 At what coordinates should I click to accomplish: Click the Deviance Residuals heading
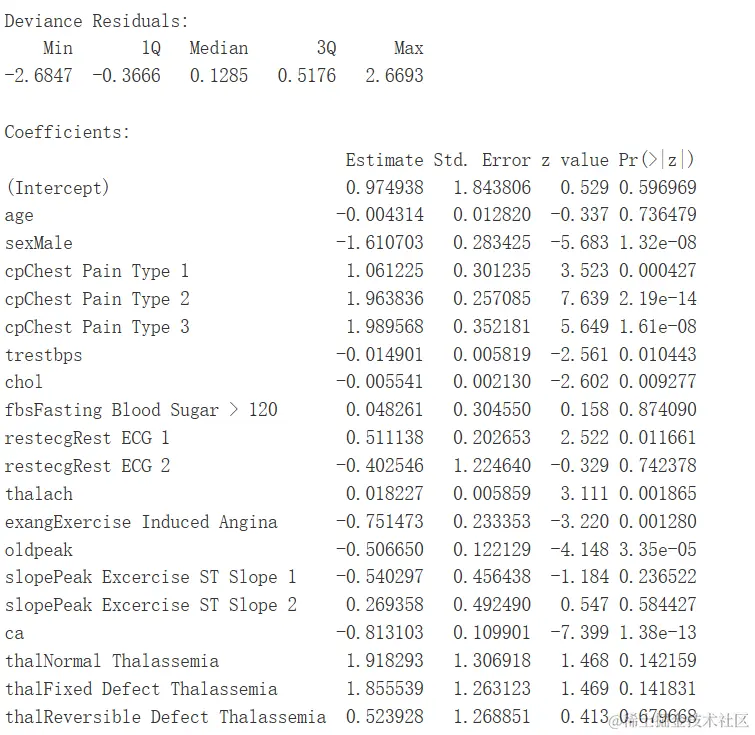pyautogui.click(x=96, y=21)
